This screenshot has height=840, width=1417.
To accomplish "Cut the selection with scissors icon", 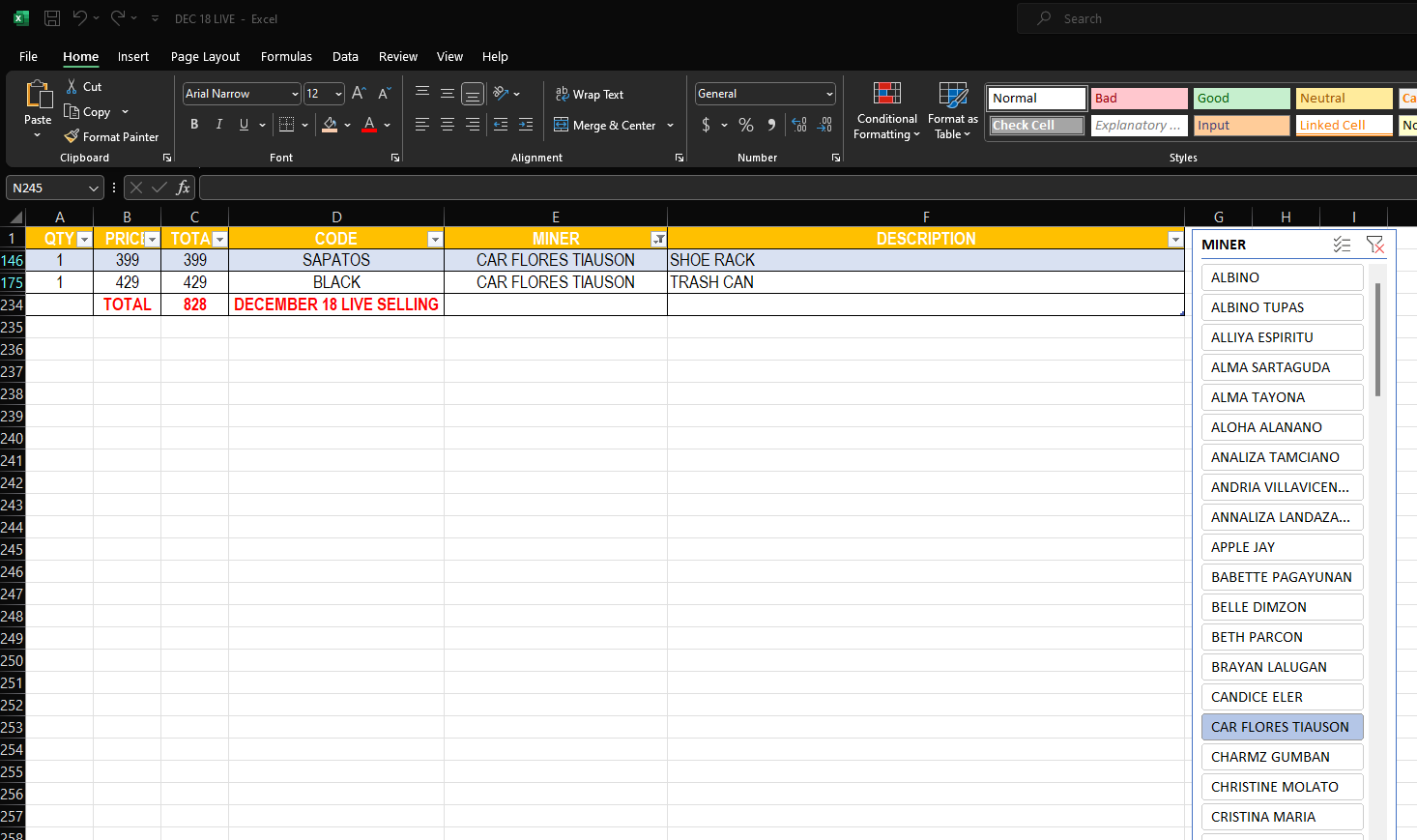I will click(x=72, y=87).
